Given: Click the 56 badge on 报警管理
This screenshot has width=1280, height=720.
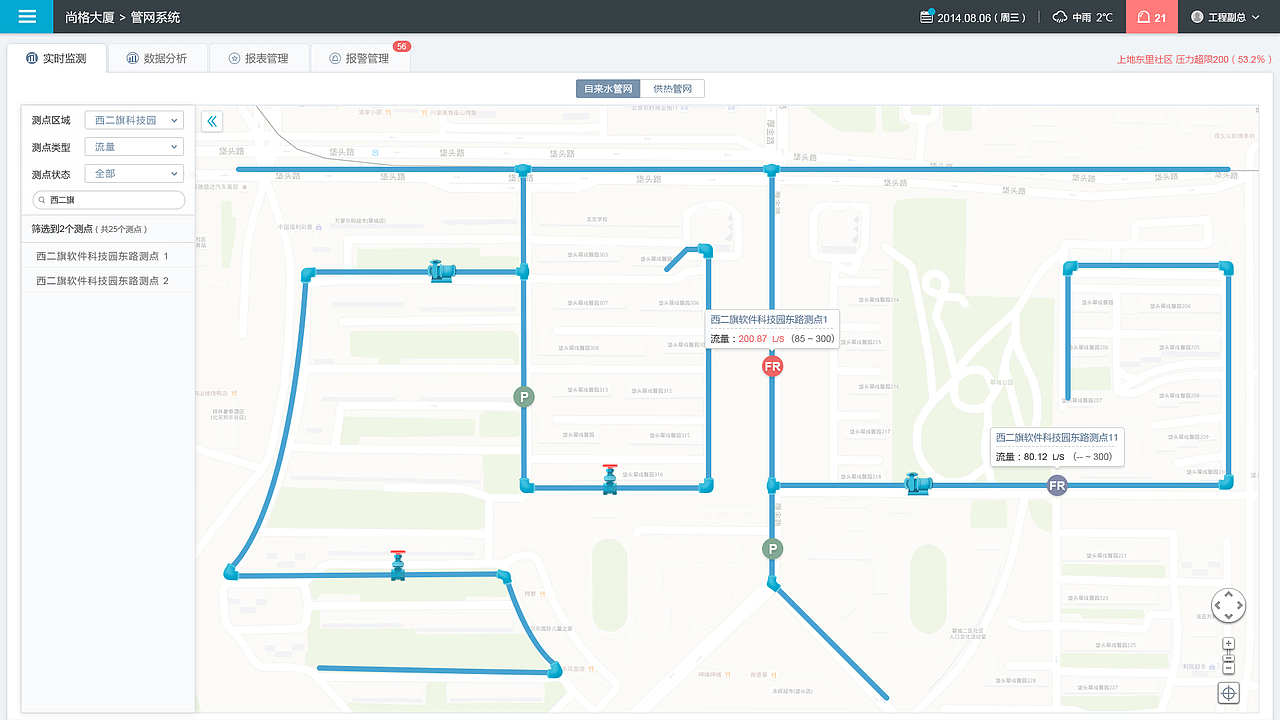Looking at the screenshot, I should pyautogui.click(x=402, y=46).
